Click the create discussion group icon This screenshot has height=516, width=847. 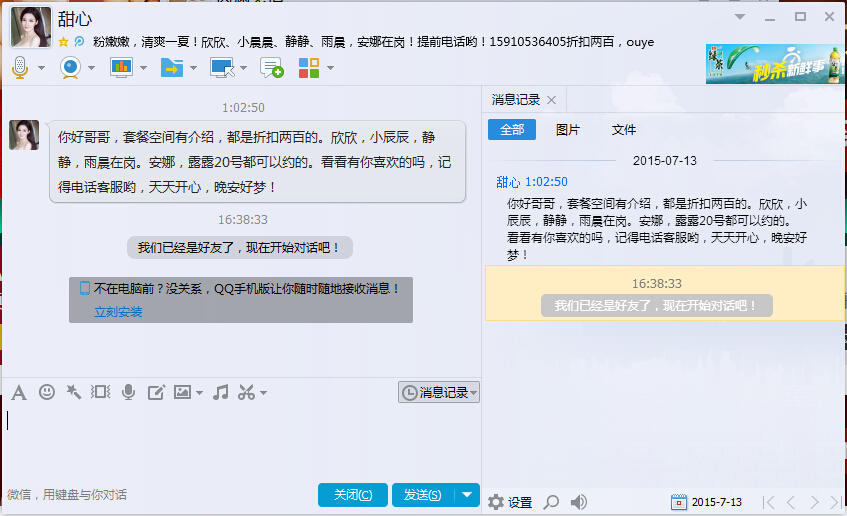271,68
